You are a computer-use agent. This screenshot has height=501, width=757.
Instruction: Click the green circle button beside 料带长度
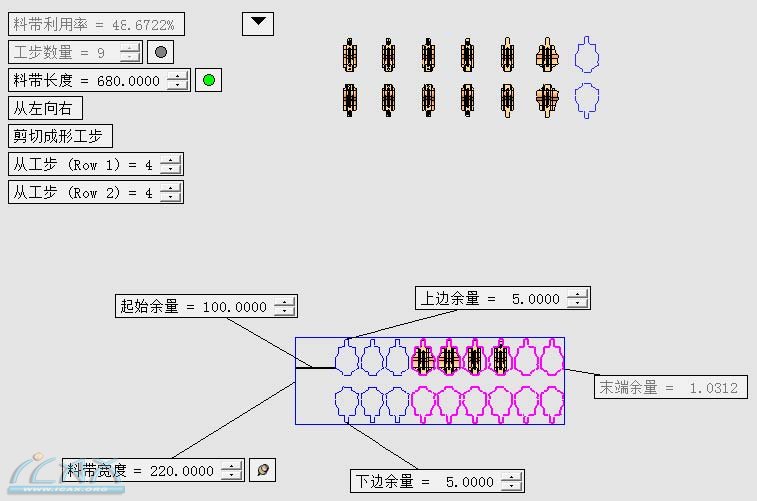(209, 80)
